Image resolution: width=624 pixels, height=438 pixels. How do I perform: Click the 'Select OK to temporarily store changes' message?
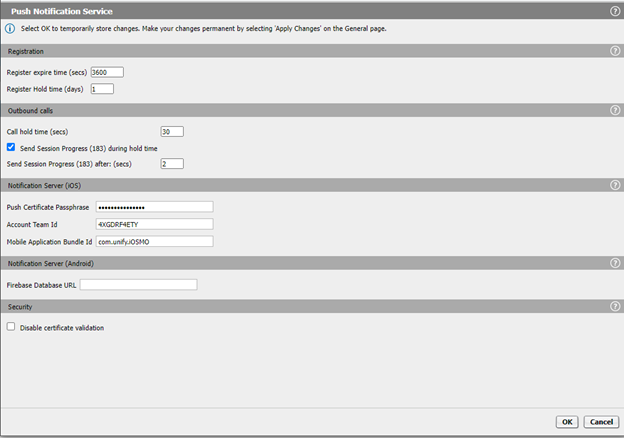click(x=204, y=29)
